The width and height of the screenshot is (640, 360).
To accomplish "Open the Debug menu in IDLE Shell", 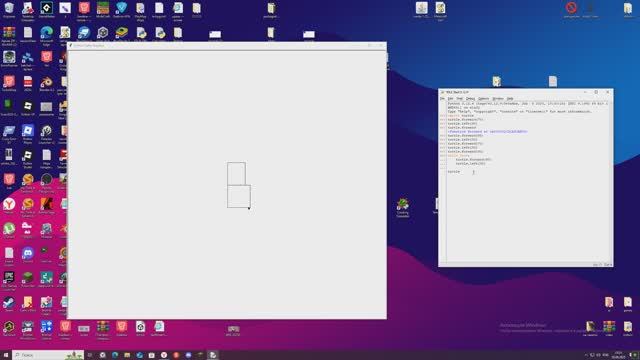I will (471, 98).
